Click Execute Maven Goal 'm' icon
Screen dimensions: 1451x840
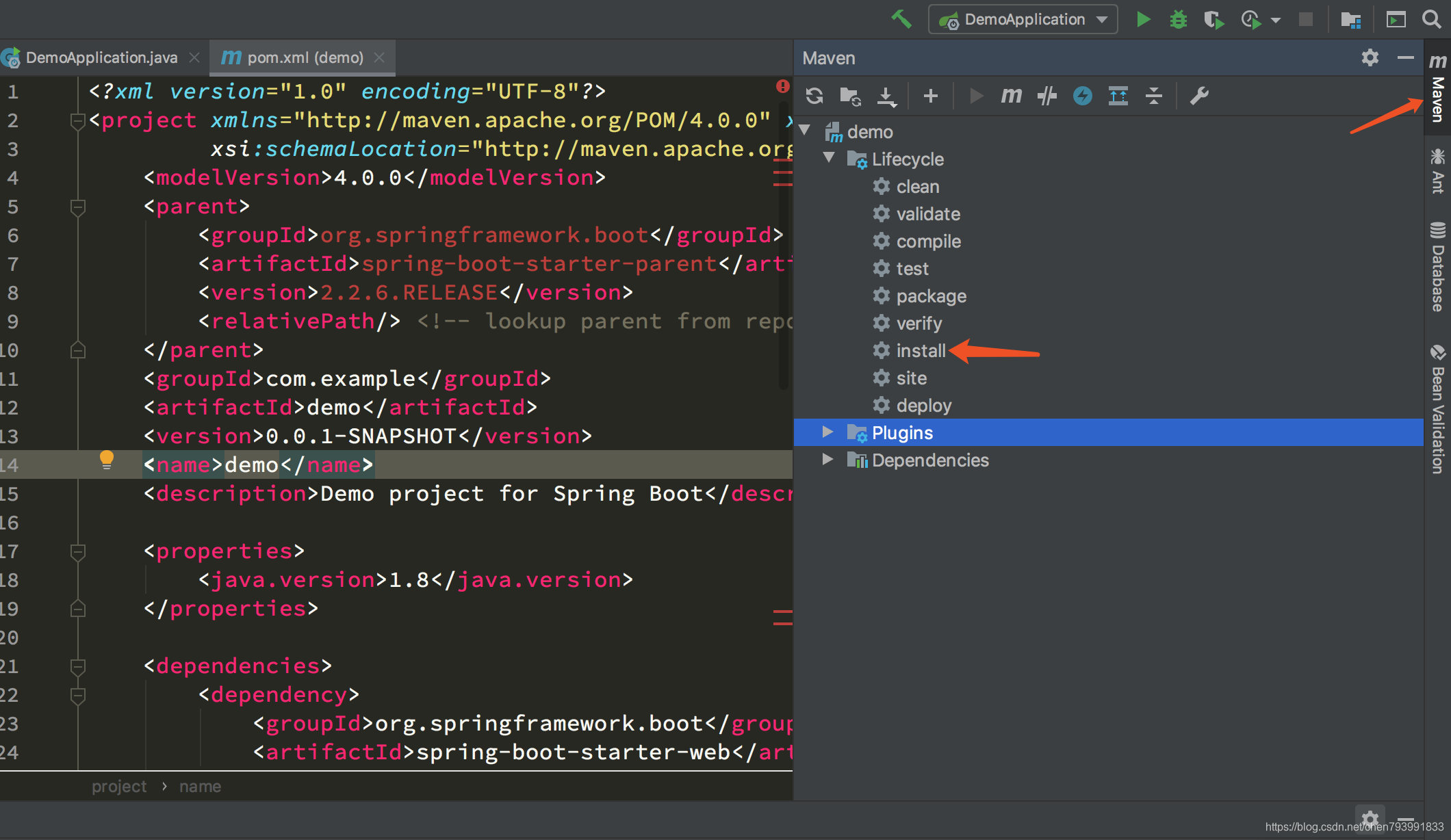coord(1011,96)
